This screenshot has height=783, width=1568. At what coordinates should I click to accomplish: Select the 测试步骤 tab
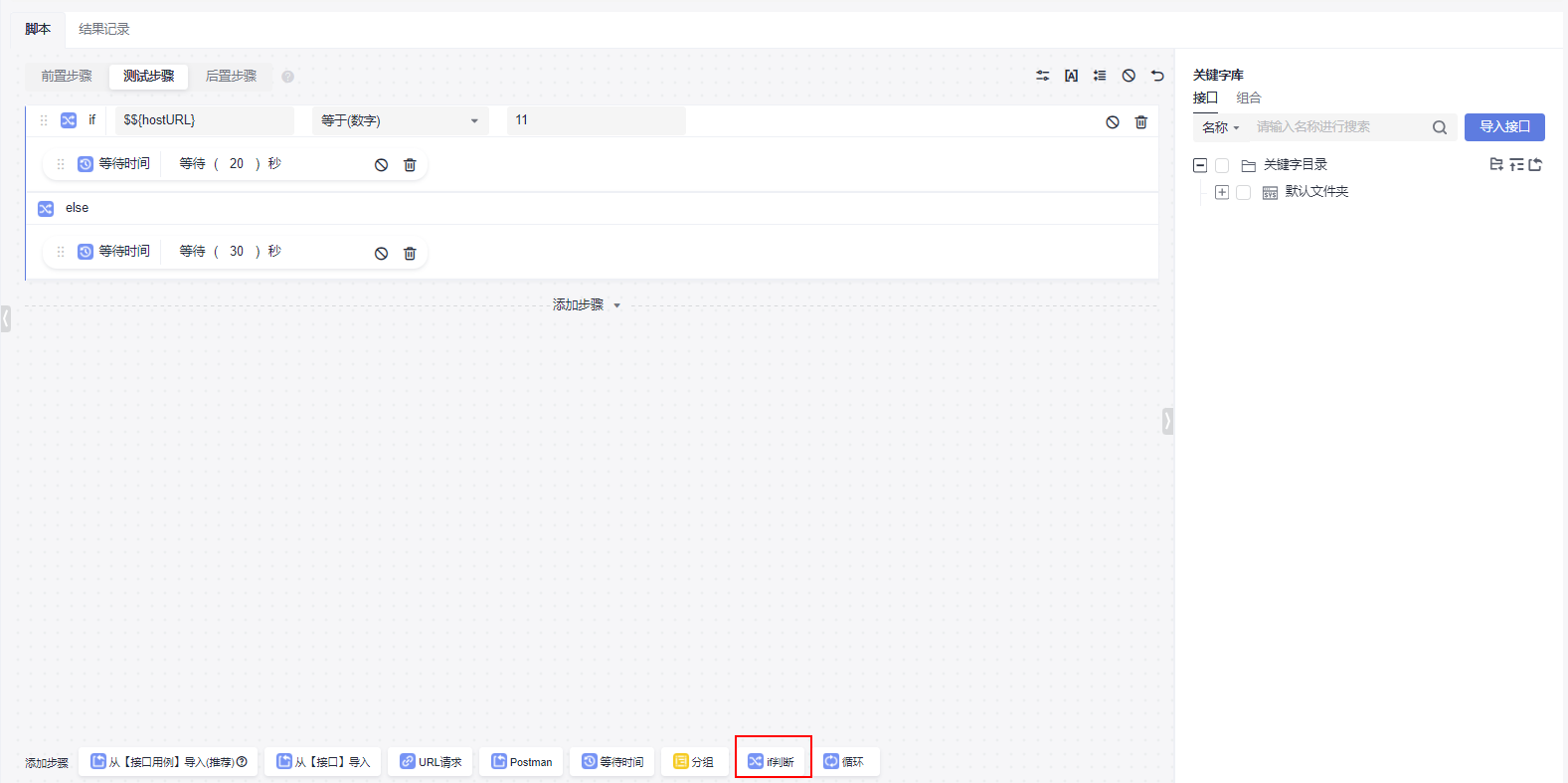coord(149,76)
